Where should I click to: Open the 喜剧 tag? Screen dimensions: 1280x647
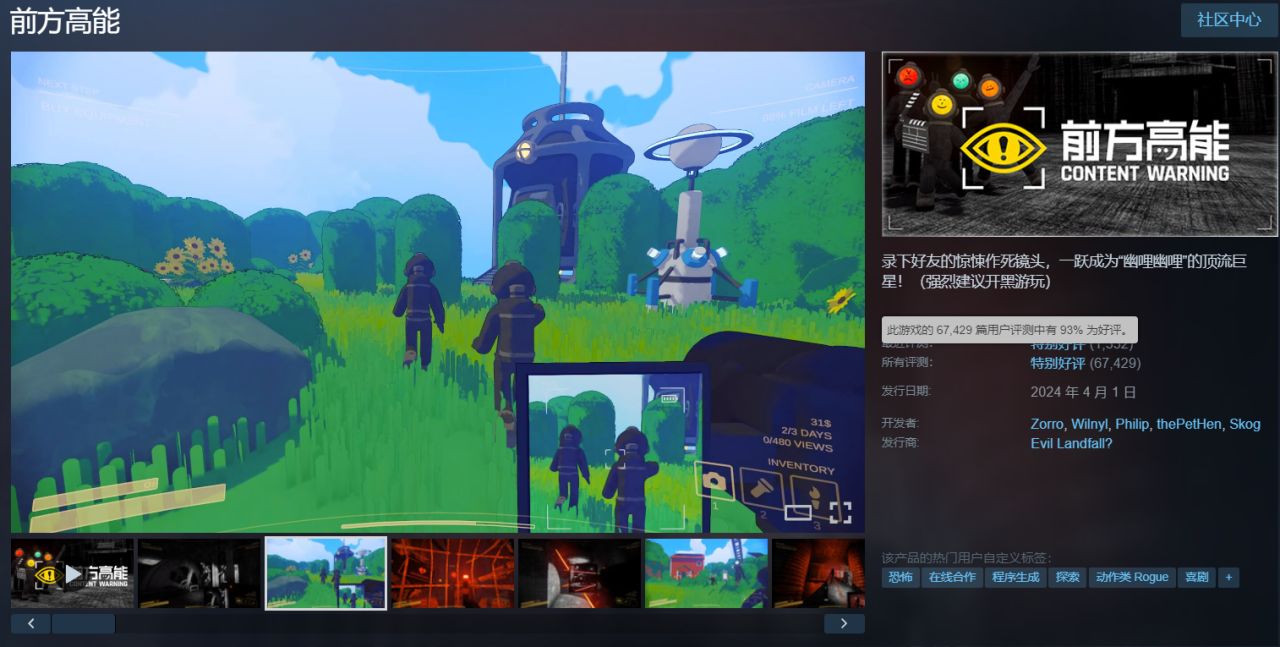[x=1197, y=577]
